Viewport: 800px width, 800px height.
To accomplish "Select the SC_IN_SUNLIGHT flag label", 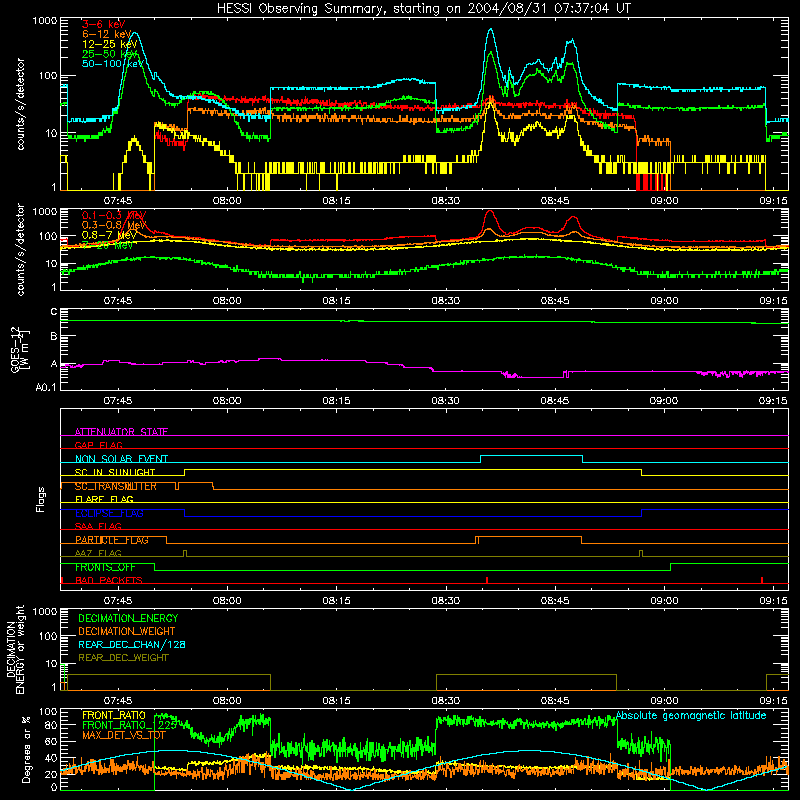I will tap(115, 472).
